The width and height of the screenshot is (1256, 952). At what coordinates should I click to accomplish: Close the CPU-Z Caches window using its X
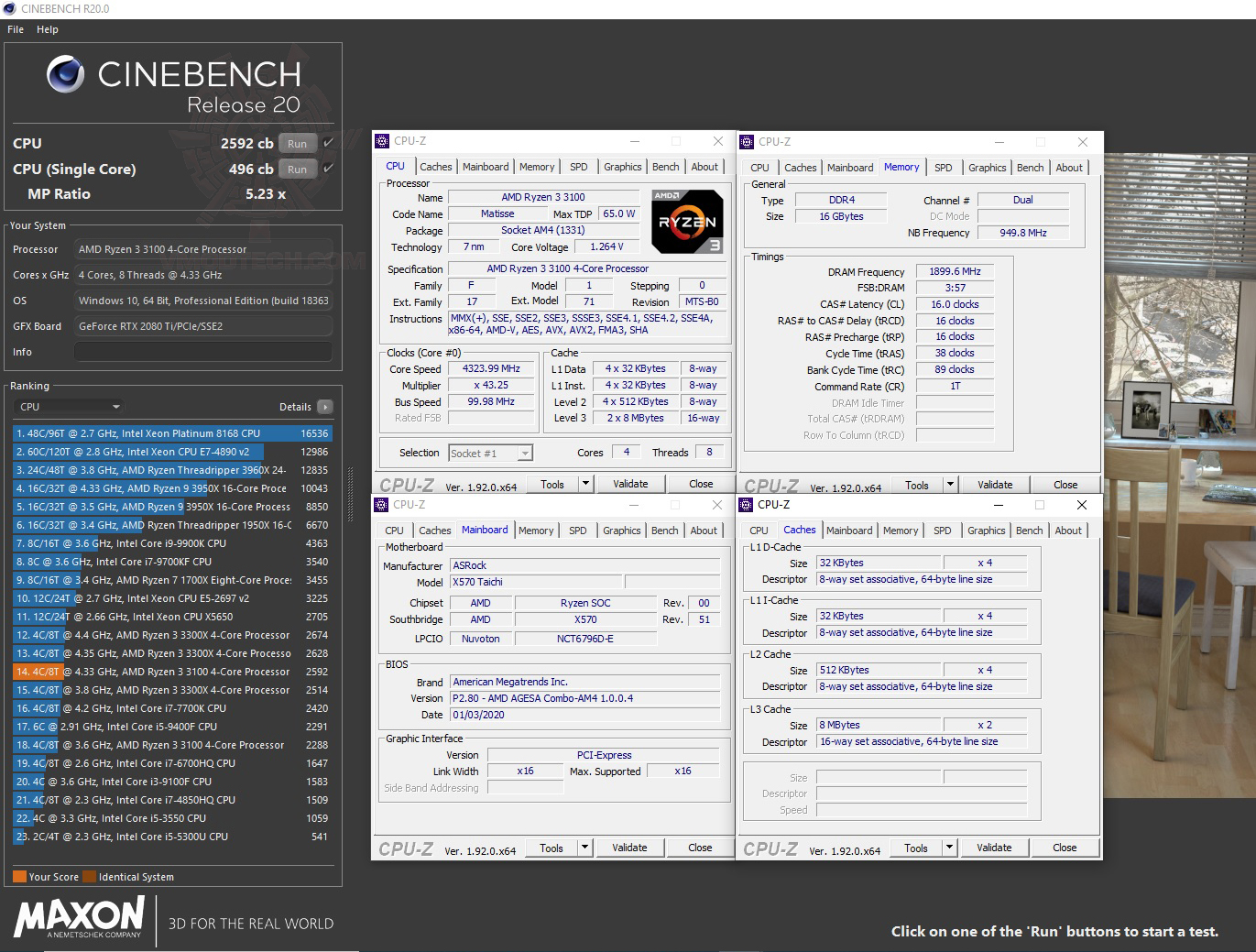point(1082,505)
